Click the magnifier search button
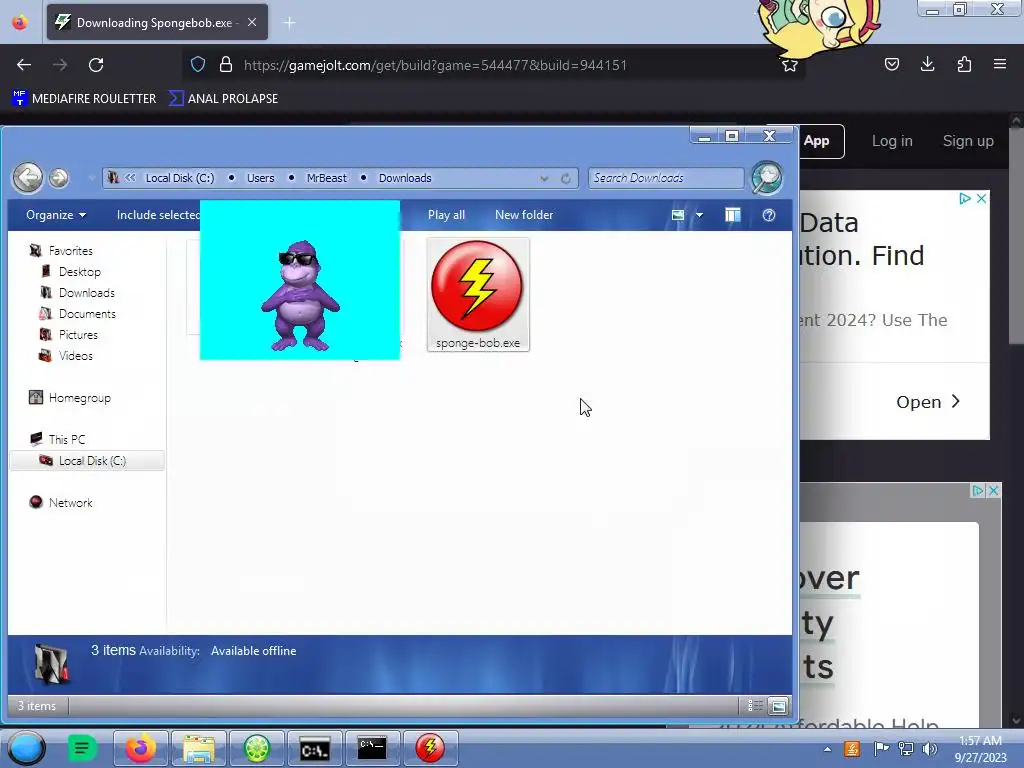 (767, 178)
